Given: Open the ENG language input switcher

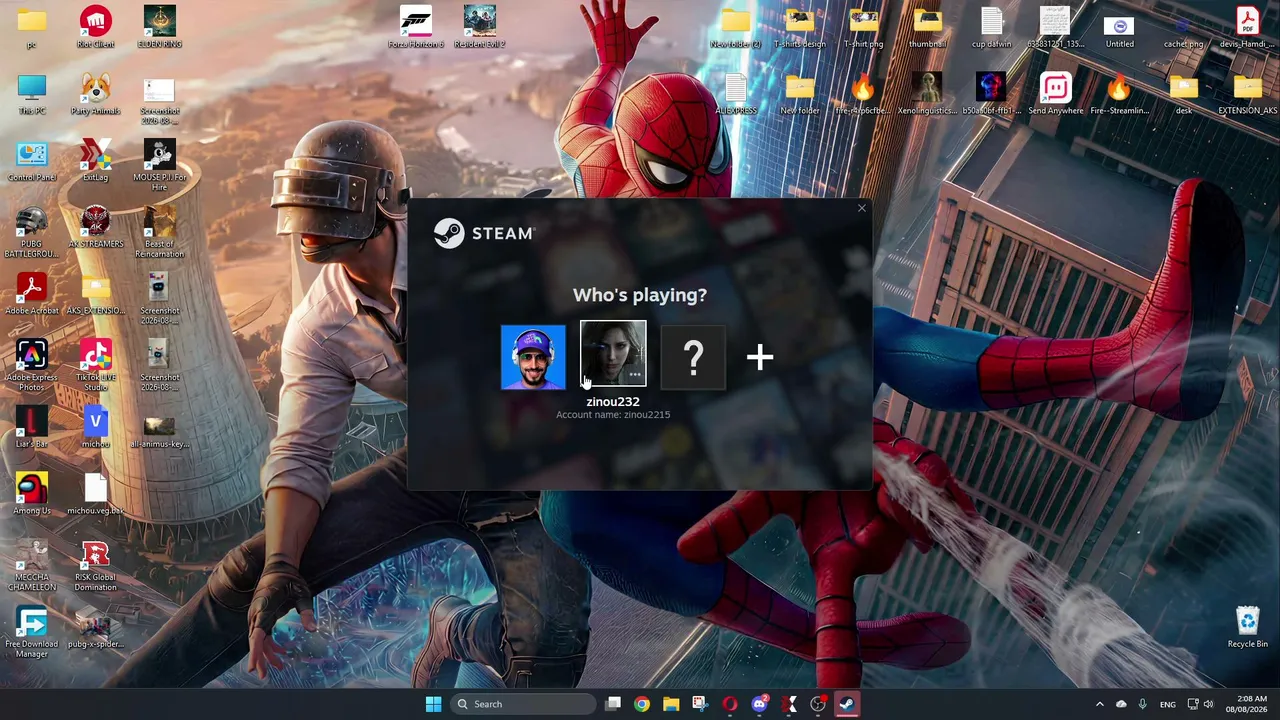Looking at the screenshot, I should coord(1168,704).
